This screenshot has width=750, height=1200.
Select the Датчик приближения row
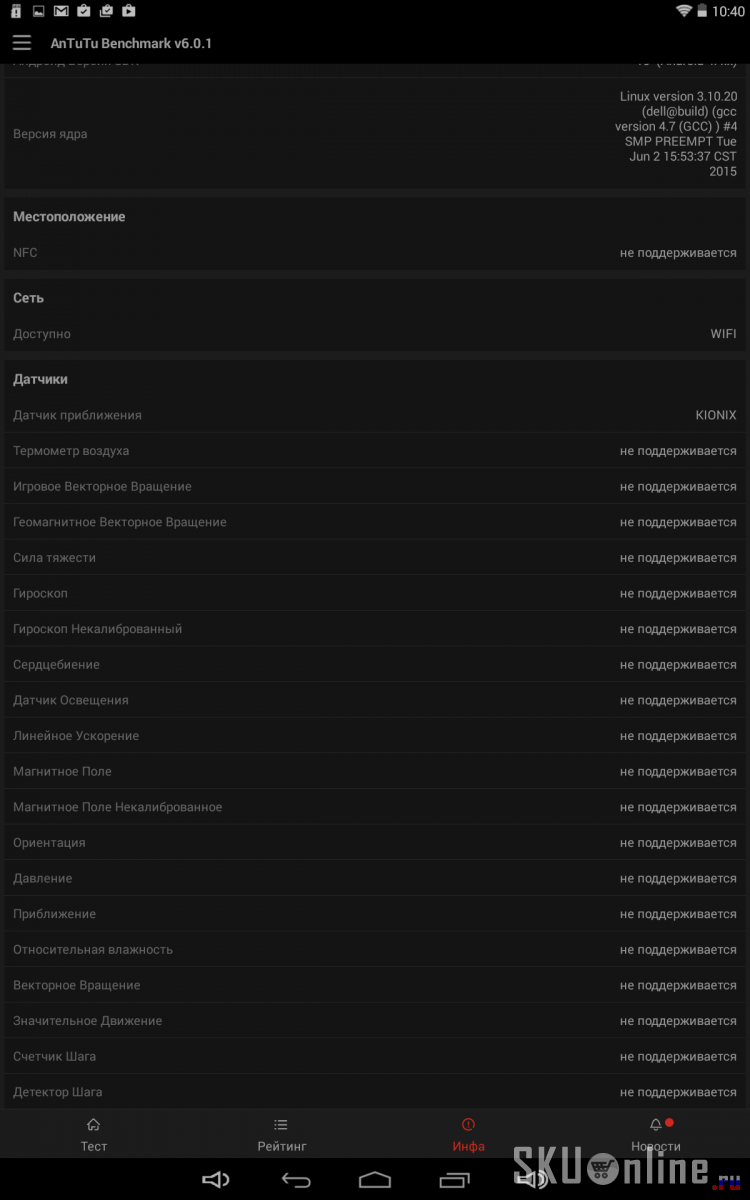[375, 415]
